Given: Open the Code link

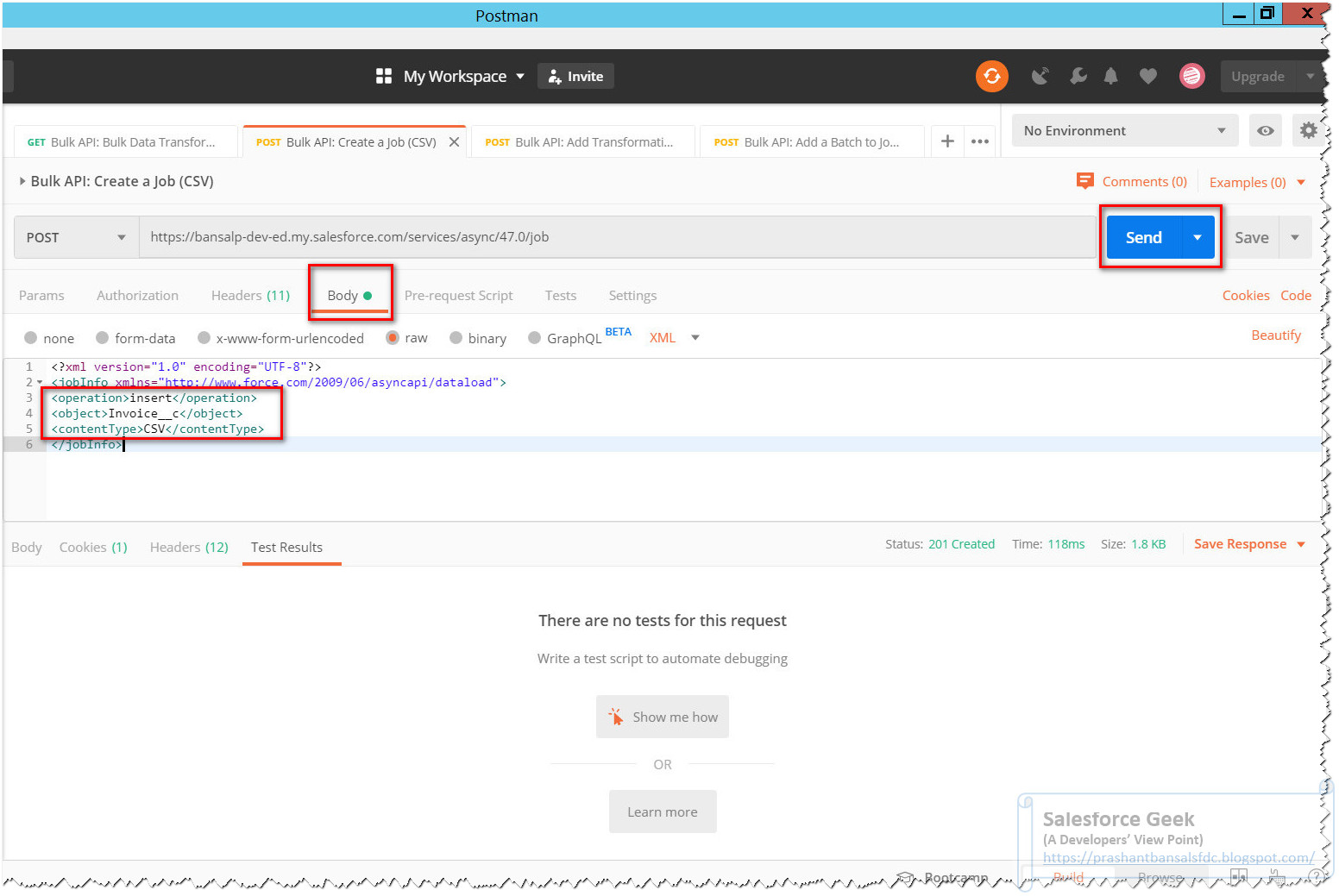Looking at the screenshot, I should 1296,296.
